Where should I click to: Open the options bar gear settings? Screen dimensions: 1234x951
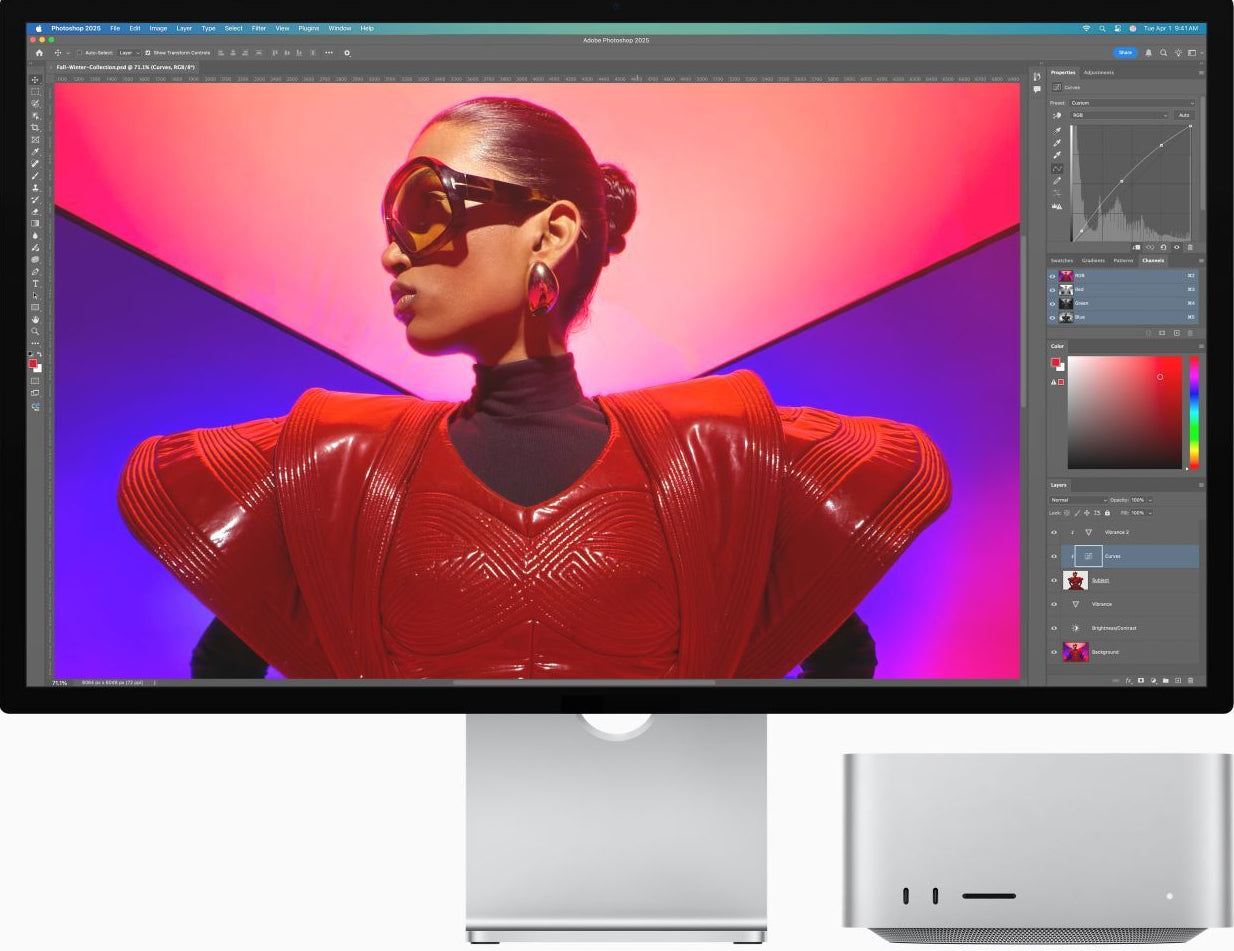click(x=347, y=52)
